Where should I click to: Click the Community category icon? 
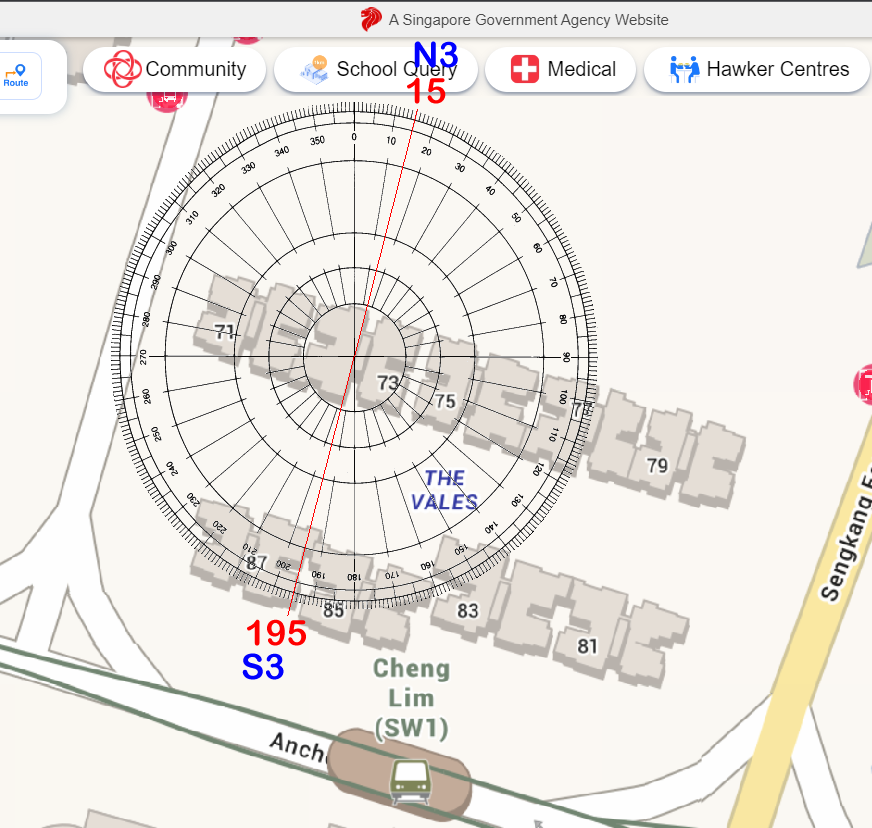123,69
